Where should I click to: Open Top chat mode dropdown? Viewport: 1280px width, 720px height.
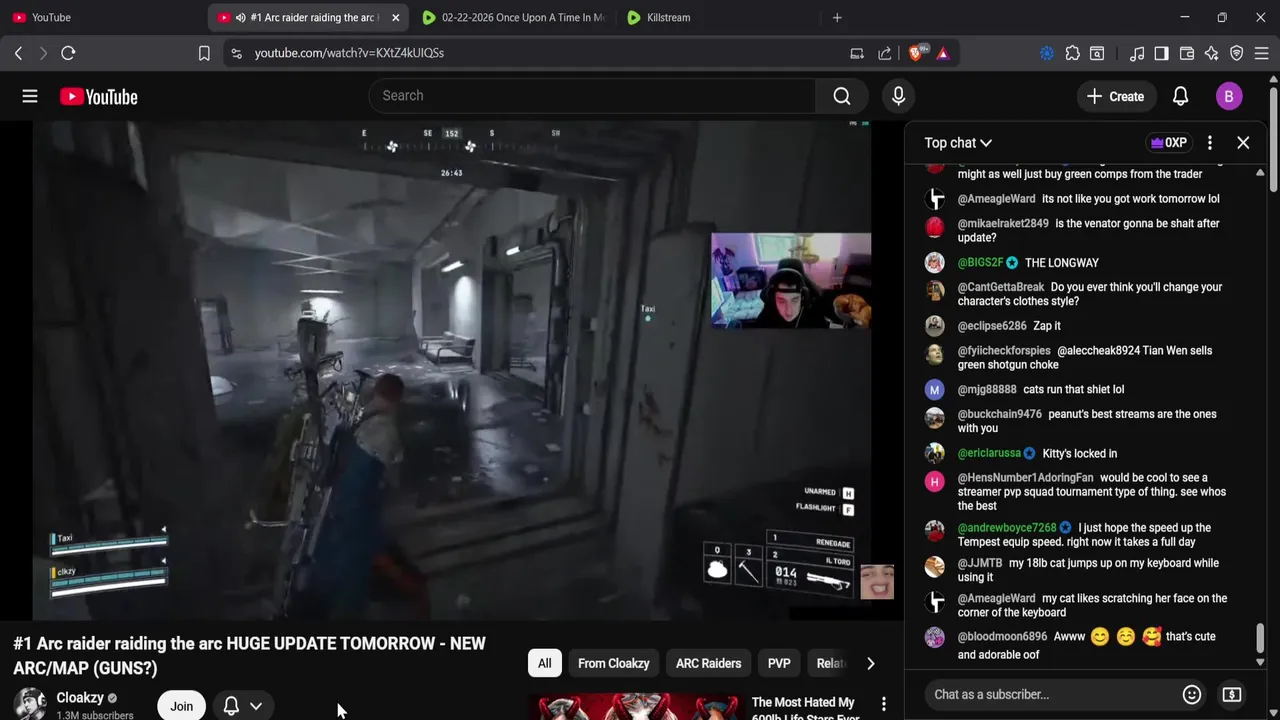pos(958,143)
